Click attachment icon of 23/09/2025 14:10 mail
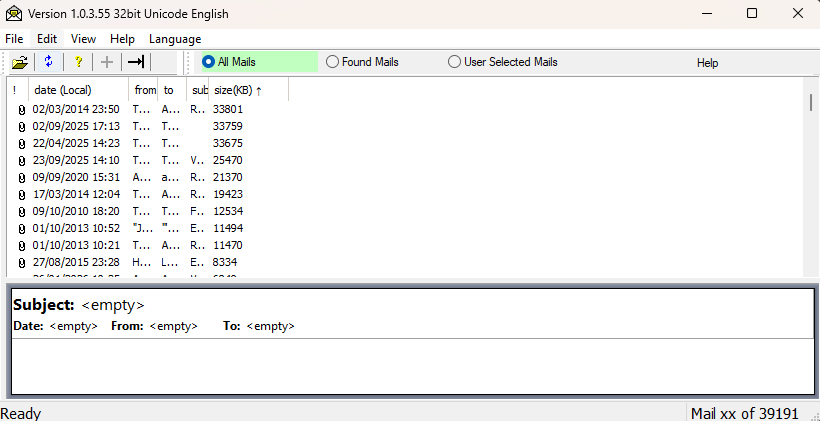820x421 pixels. pyautogui.click(x=21, y=161)
